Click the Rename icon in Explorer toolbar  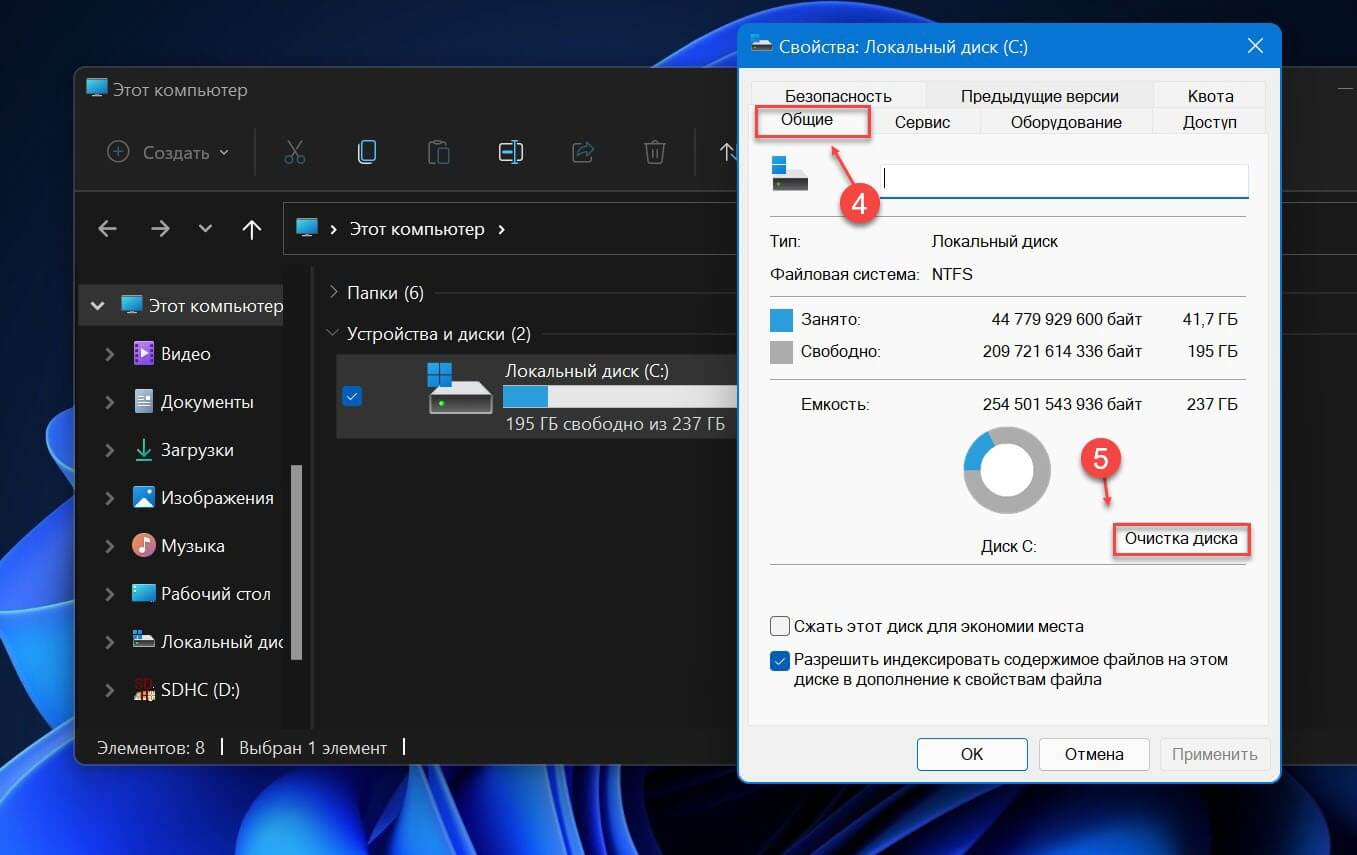(511, 152)
